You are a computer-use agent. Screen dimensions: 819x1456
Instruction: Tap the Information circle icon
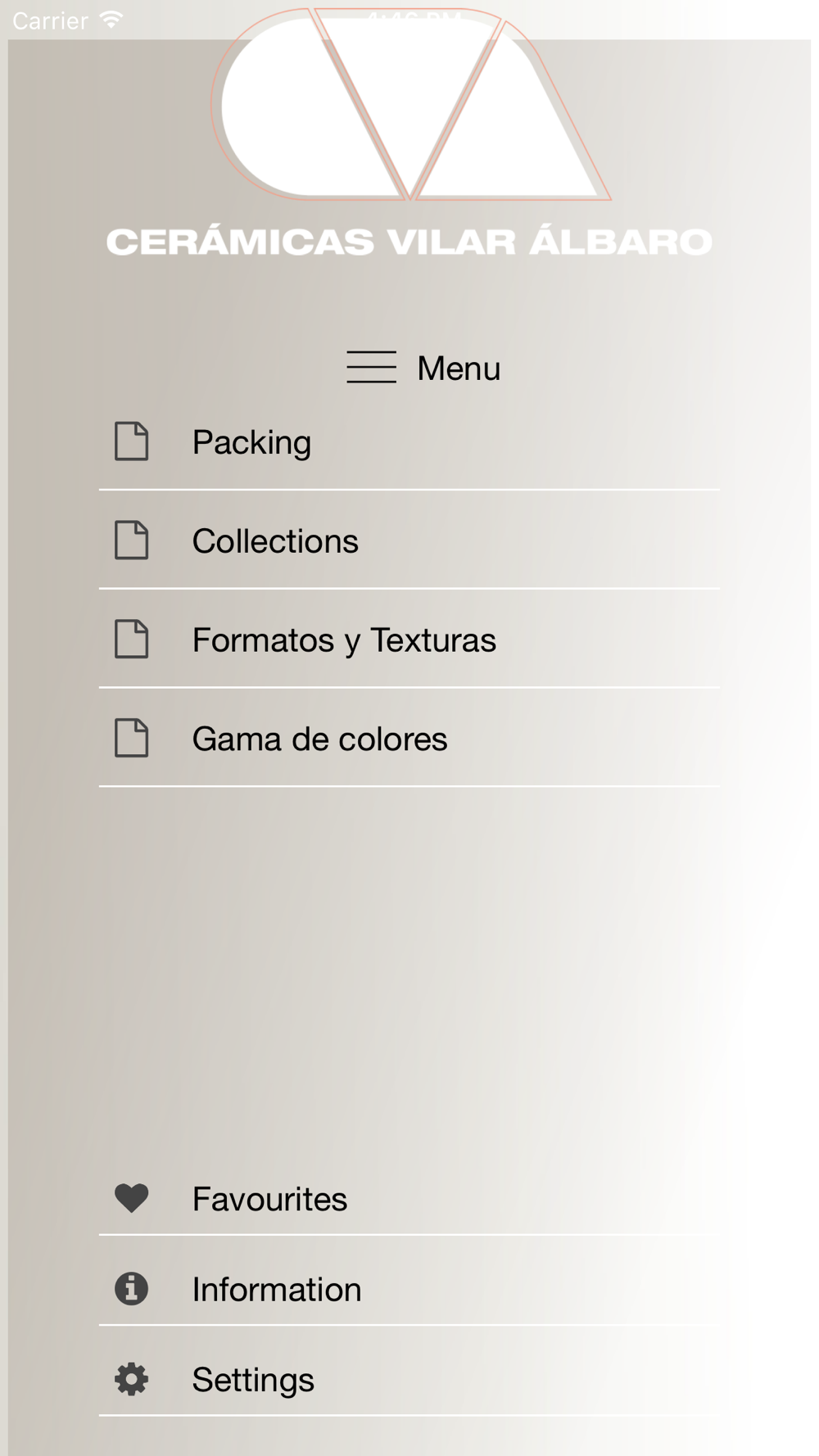click(x=131, y=1288)
